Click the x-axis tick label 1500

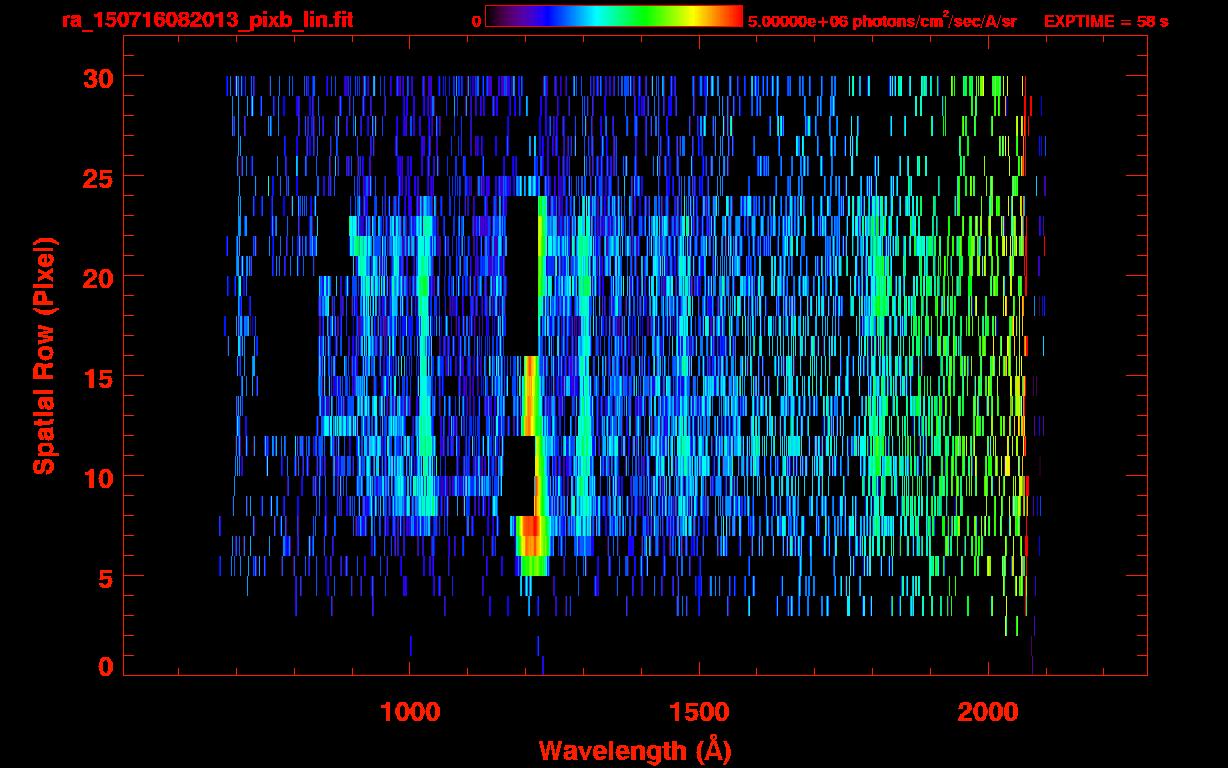click(699, 712)
